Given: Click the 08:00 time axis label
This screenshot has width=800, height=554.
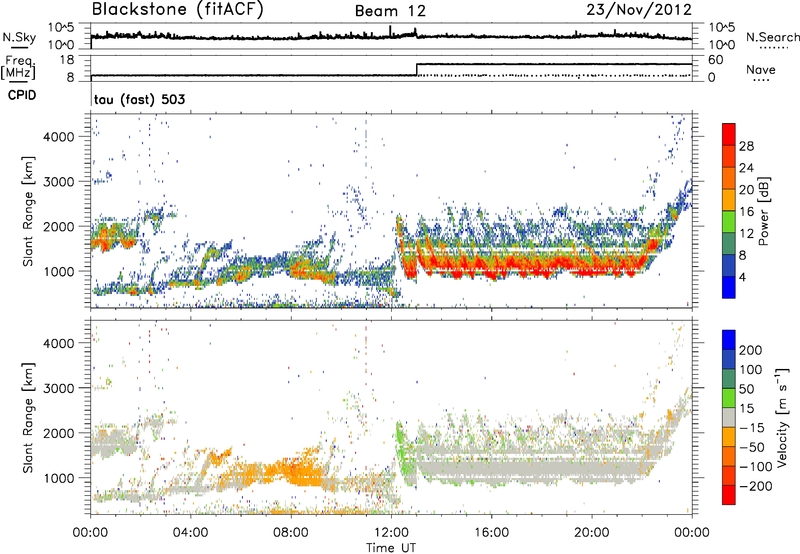Looking at the screenshot, I should coord(291,532).
